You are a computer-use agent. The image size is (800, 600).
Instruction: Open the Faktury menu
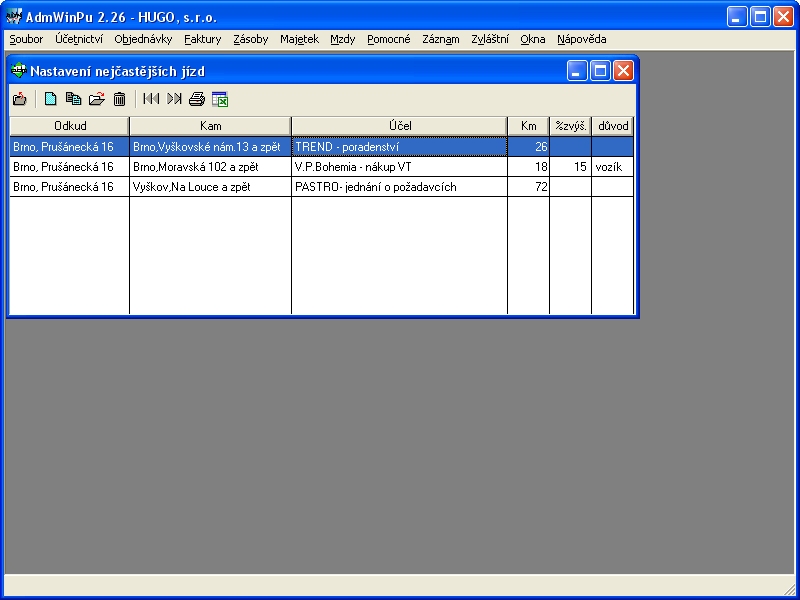click(203, 39)
